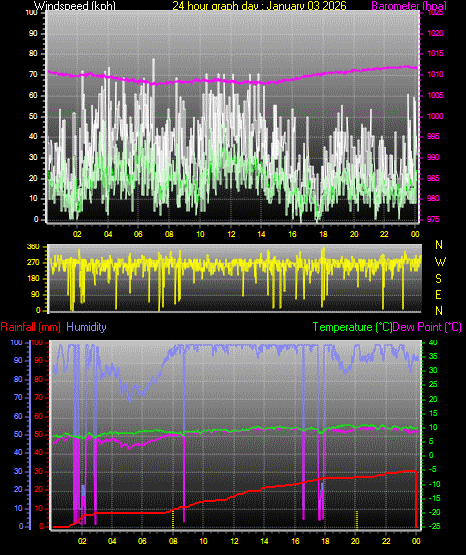Click the Humidity legend label
466x555 pixels.
click(x=86, y=327)
